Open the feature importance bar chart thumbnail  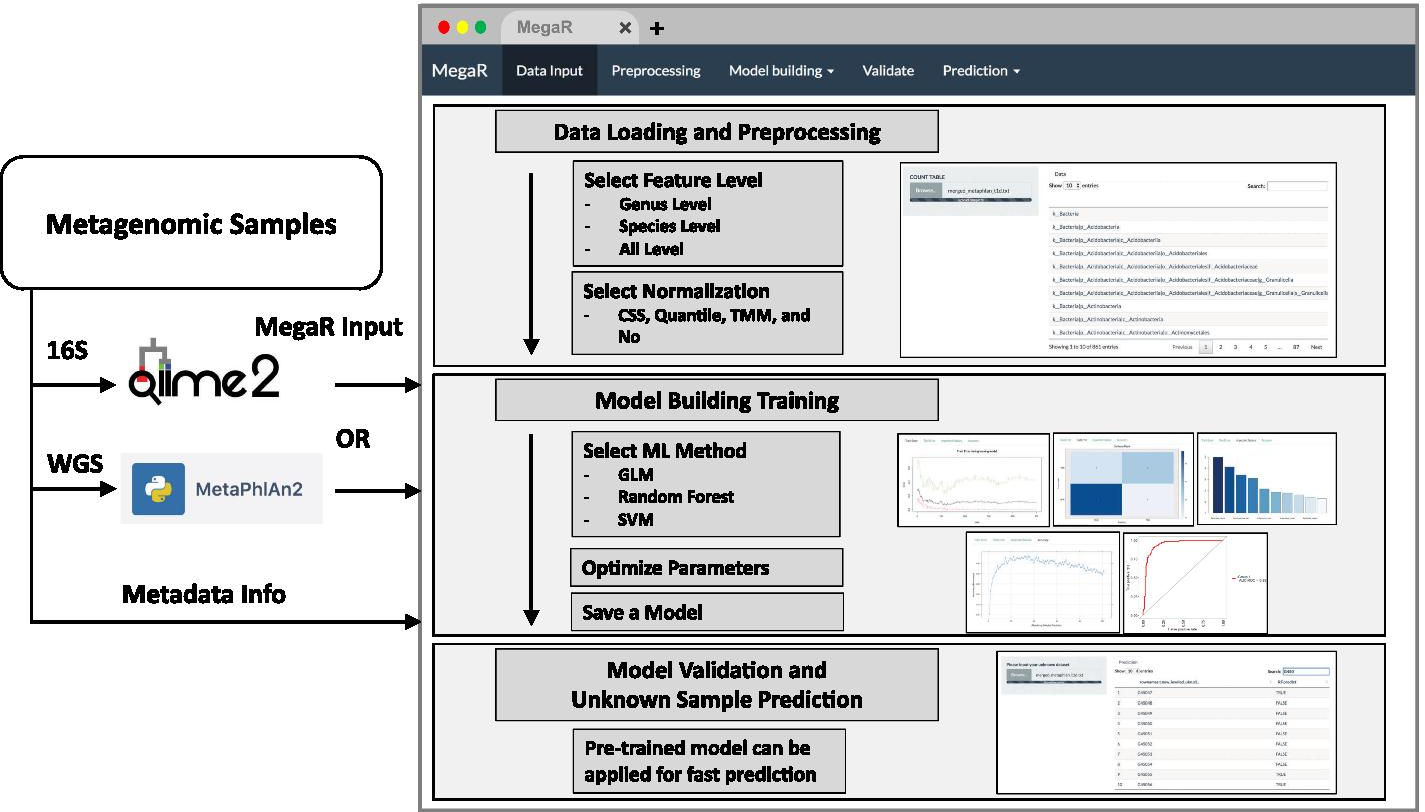pyautogui.click(x=1266, y=478)
